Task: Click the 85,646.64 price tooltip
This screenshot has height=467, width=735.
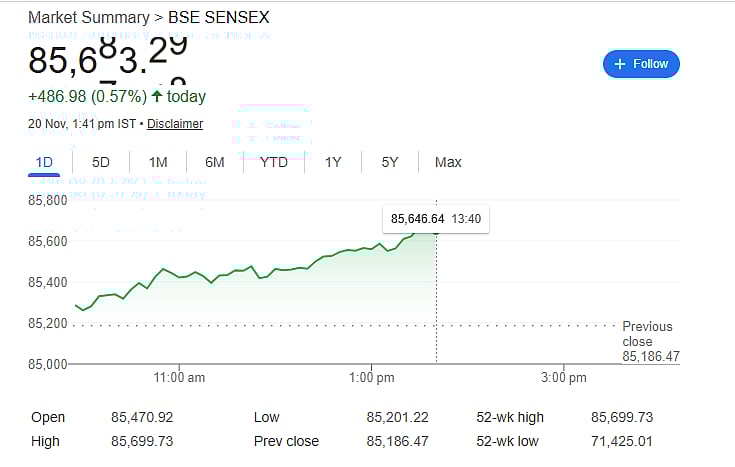Action: pyautogui.click(x=417, y=219)
